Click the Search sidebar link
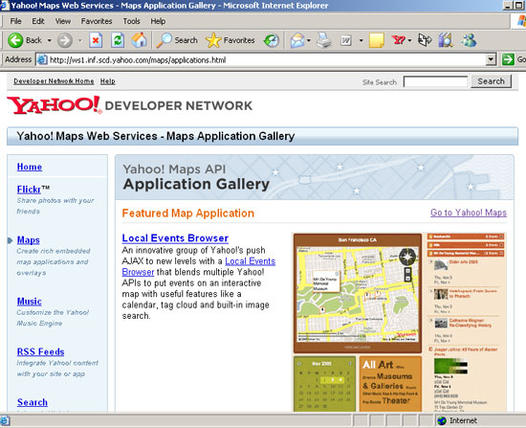The image size is (526, 428). click(32, 402)
